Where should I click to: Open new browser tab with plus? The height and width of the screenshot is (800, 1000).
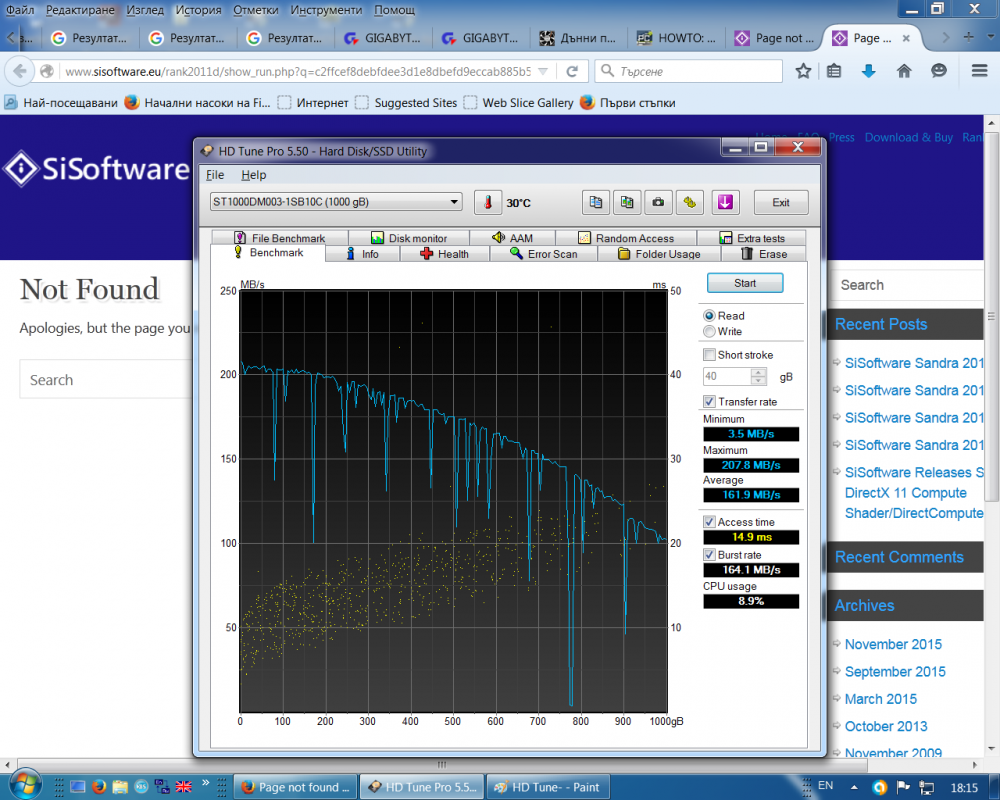point(968,37)
